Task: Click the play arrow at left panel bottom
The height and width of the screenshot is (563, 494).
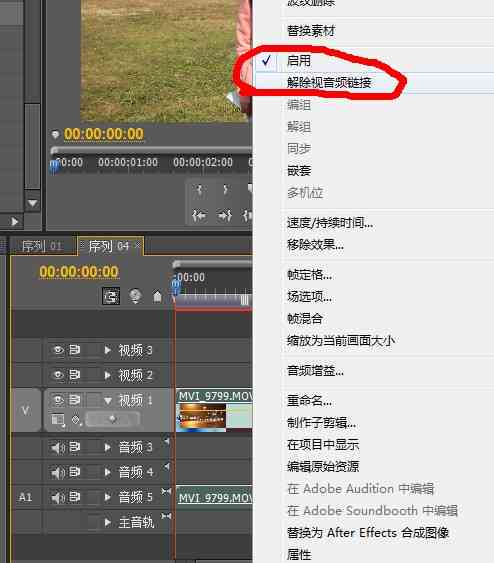Action: point(15,222)
